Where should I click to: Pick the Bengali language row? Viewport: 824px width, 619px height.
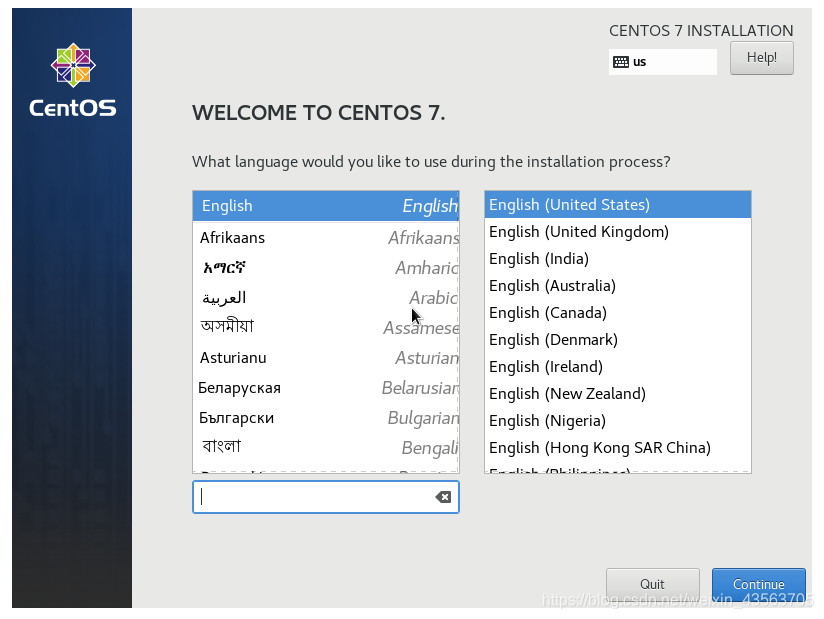[x=326, y=447]
